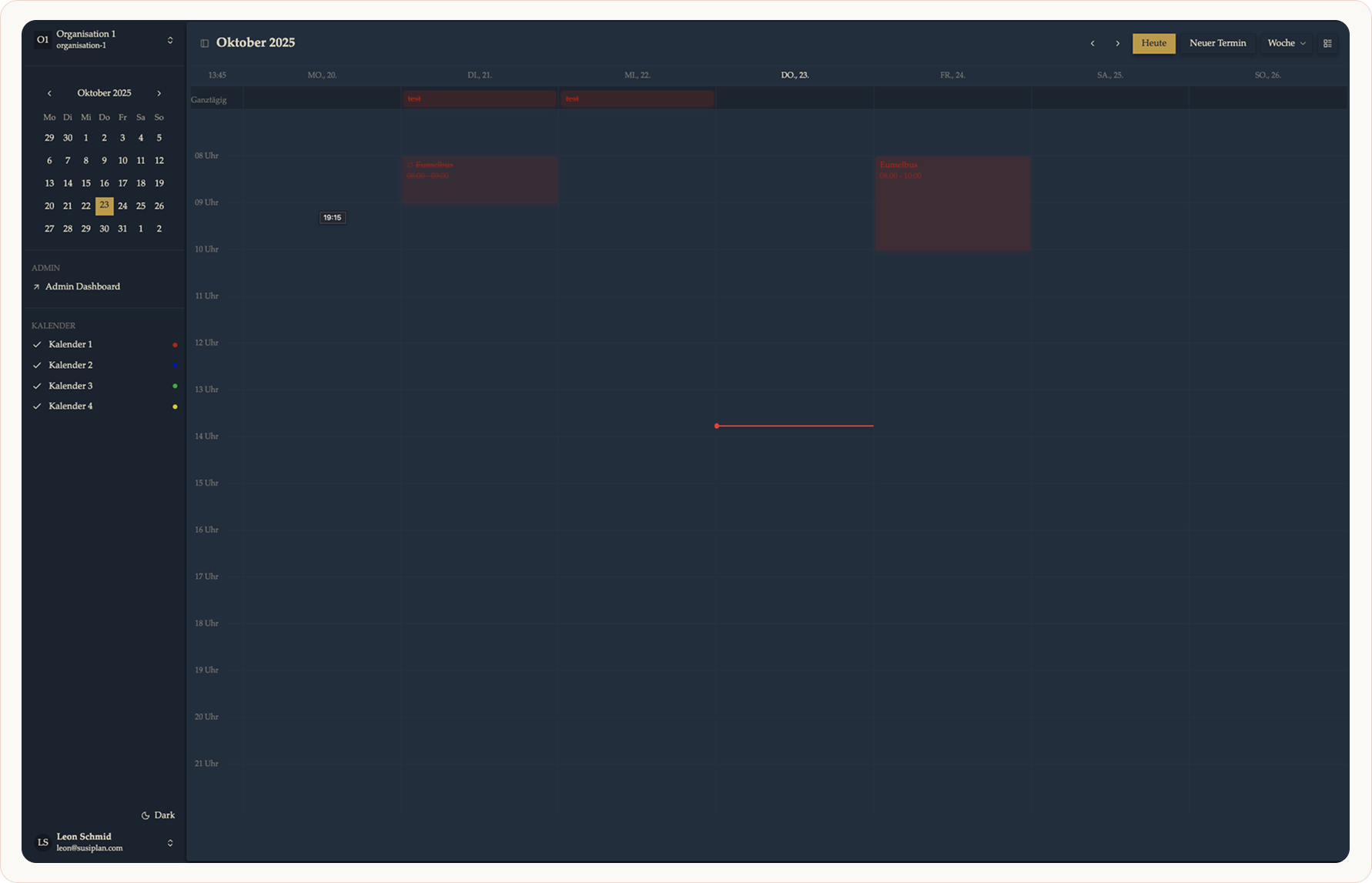This screenshot has width=1372, height=883.
Task: Go to previous week in header
Action: point(1092,43)
